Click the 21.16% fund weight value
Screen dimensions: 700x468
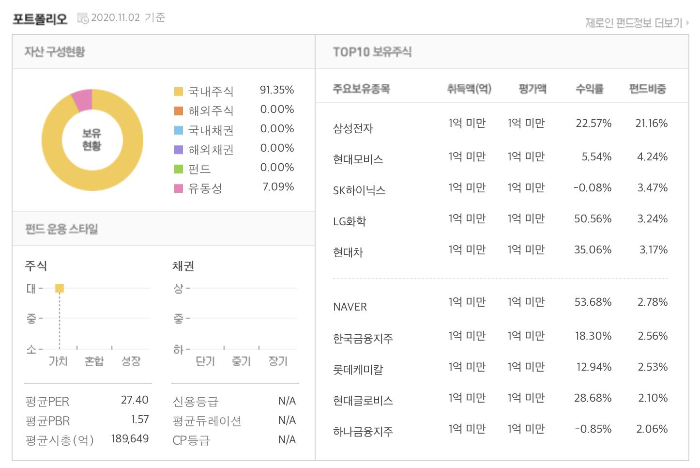pos(651,123)
